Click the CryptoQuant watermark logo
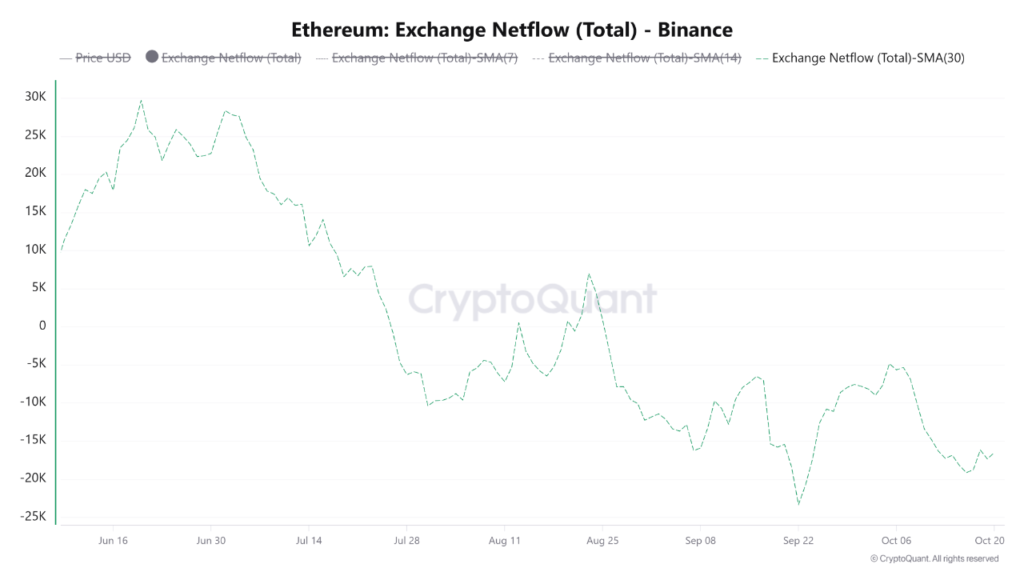 (531, 298)
